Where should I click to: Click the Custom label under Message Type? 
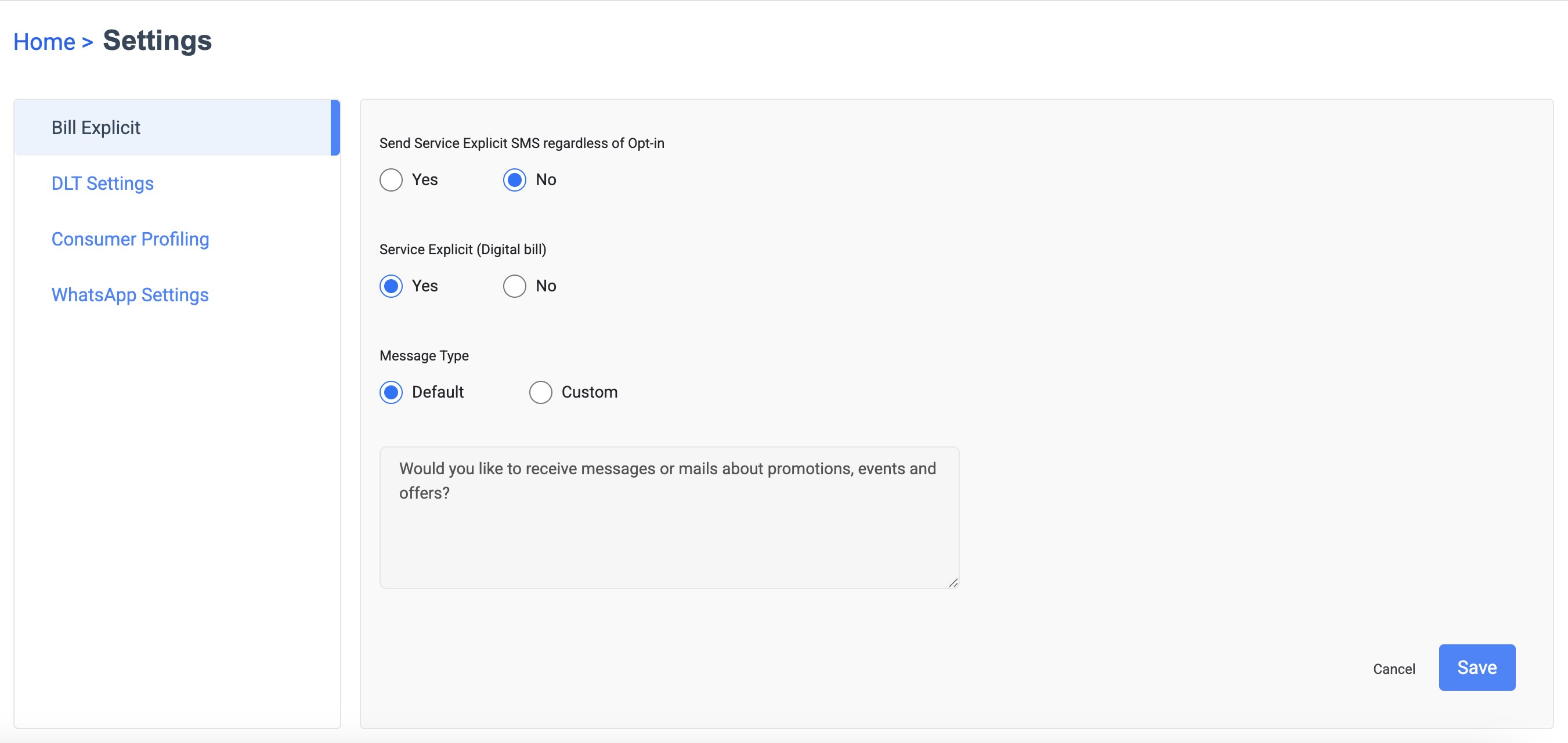coord(589,392)
